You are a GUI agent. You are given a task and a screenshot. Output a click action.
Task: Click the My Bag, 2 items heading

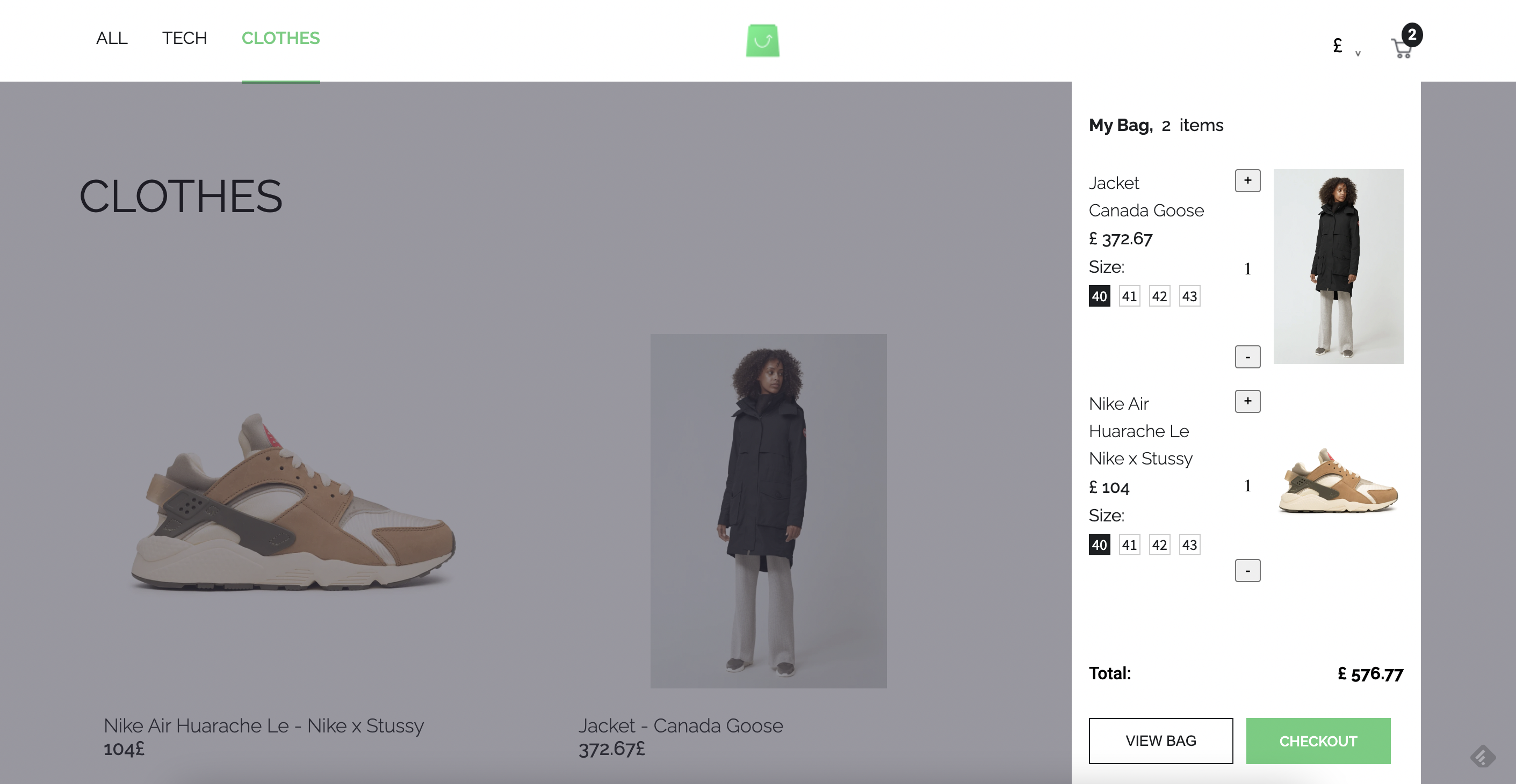(x=1156, y=125)
